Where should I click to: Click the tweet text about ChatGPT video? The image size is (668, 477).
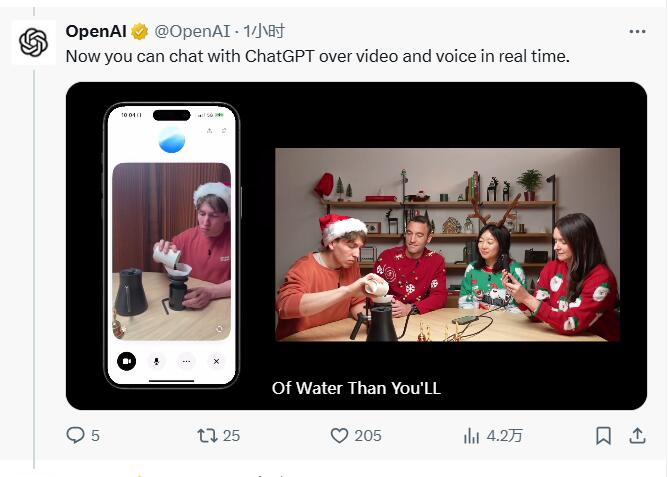tap(317, 56)
